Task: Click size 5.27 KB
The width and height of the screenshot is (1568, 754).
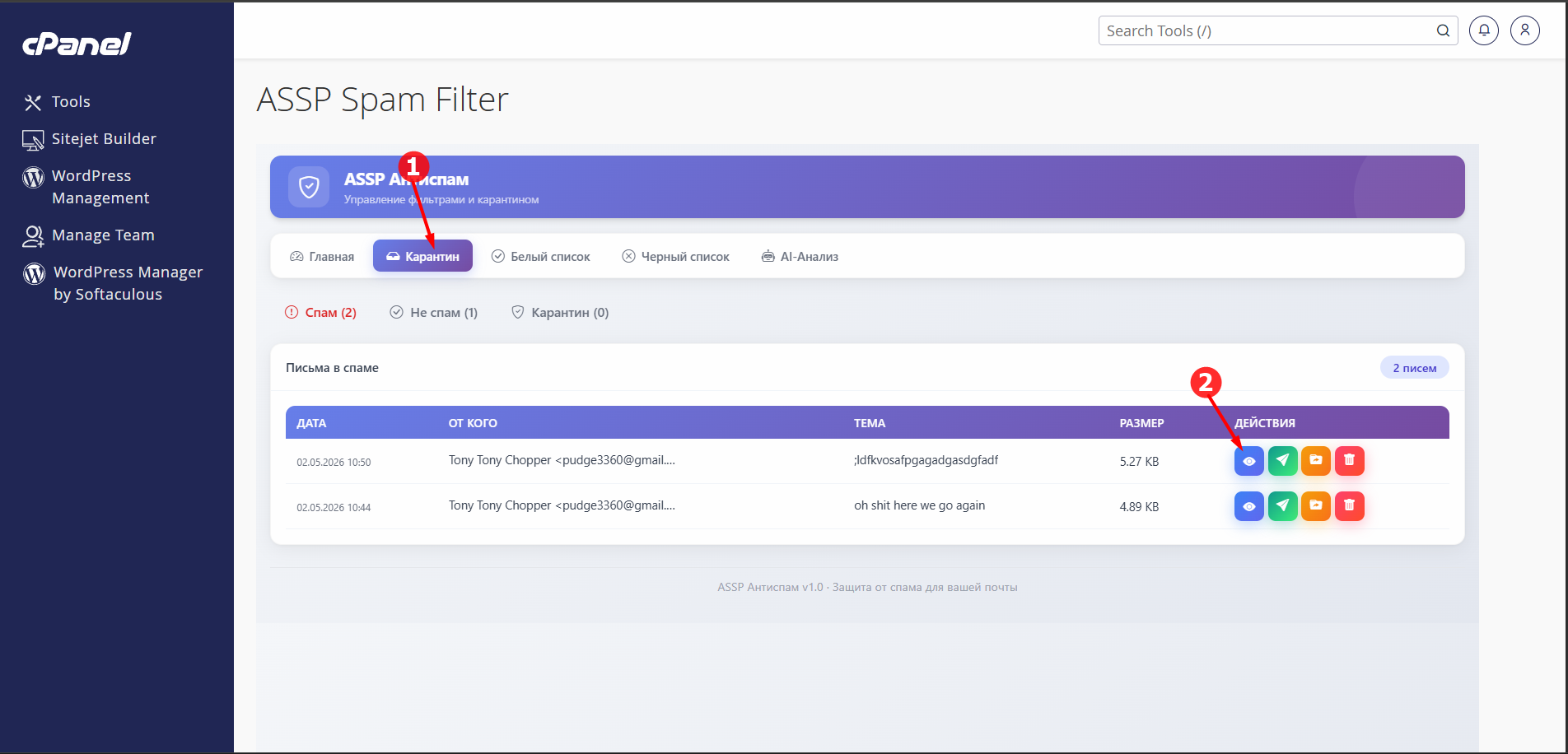Action: (1139, 462)
